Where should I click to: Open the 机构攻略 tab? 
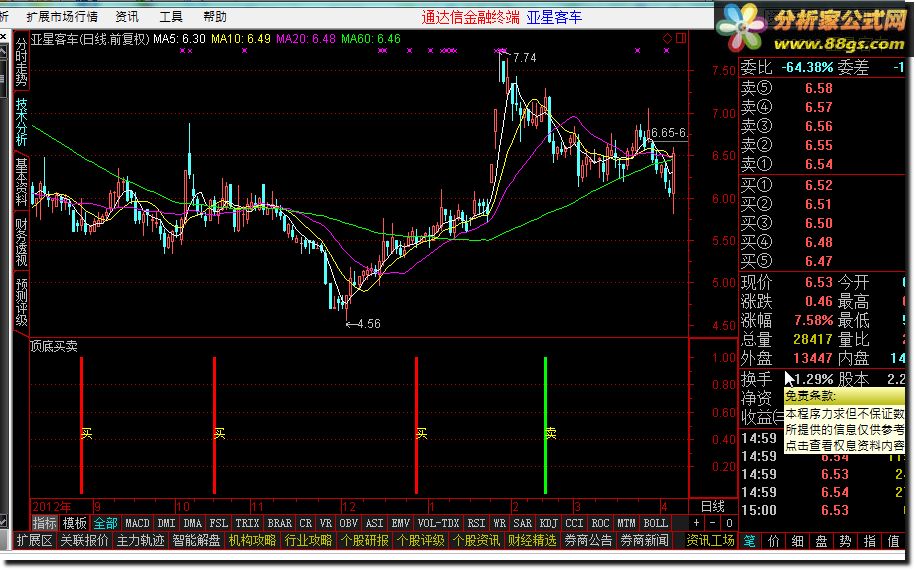(252, 541)
